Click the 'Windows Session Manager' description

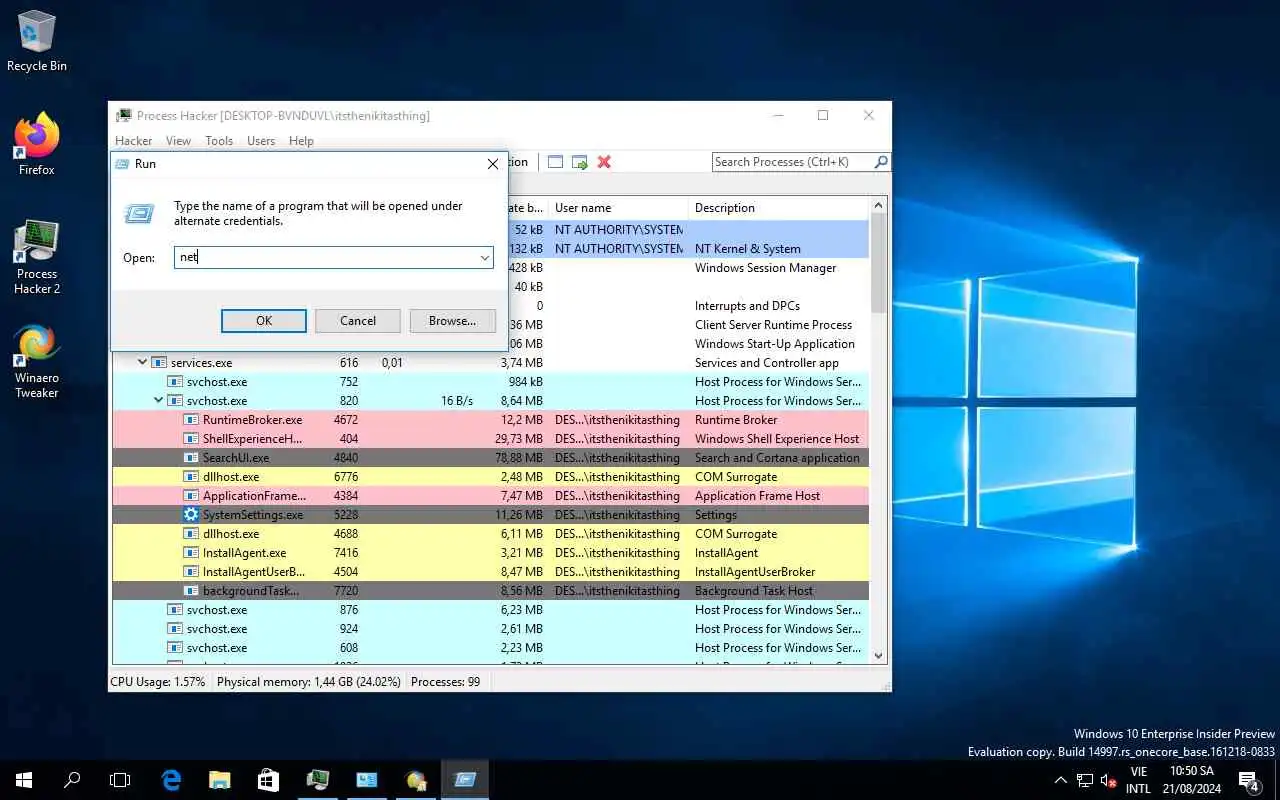(766, 268)
